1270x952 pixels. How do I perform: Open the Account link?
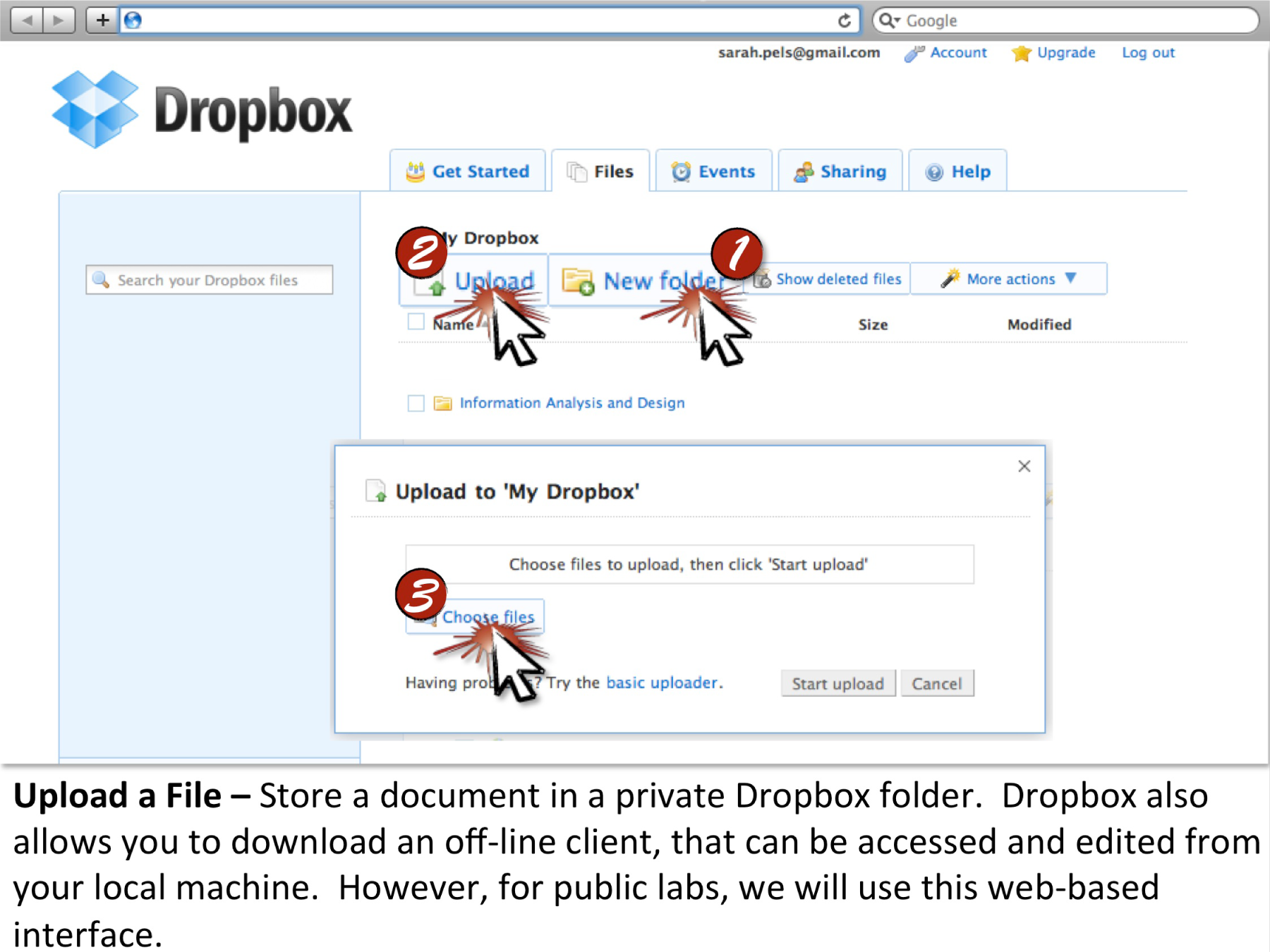coord(958,53)
